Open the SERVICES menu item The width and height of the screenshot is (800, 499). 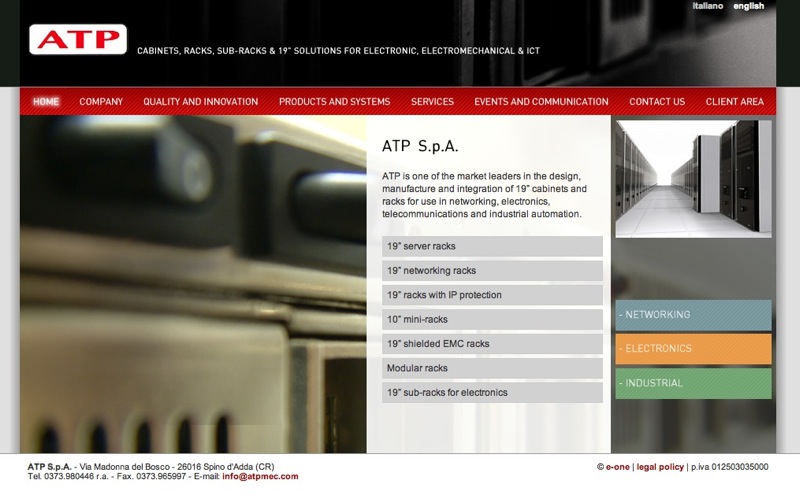[x=432, y=102]
